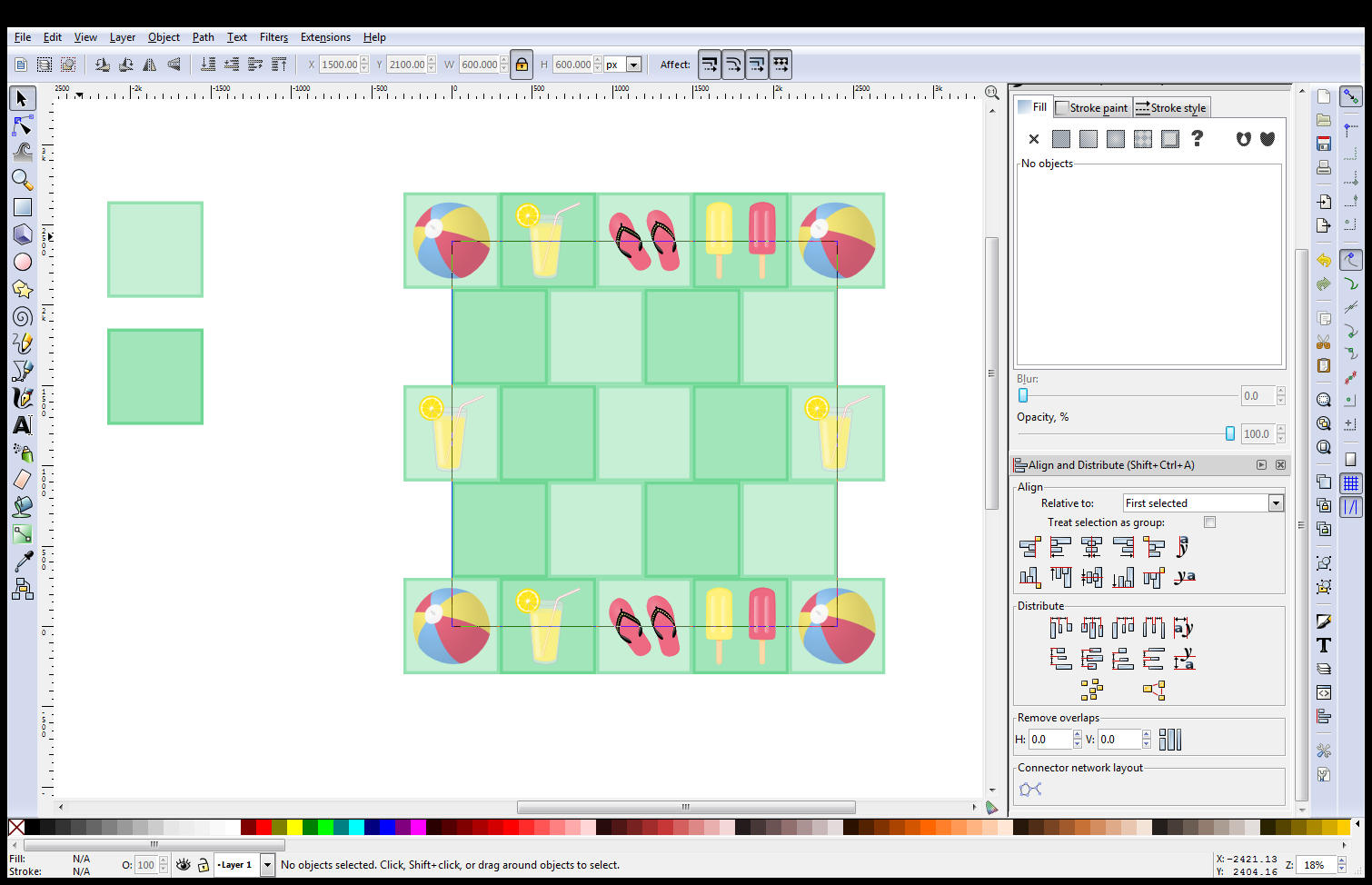
Task: Open the Relative to dropdown
Action: tap(1276, 502)
